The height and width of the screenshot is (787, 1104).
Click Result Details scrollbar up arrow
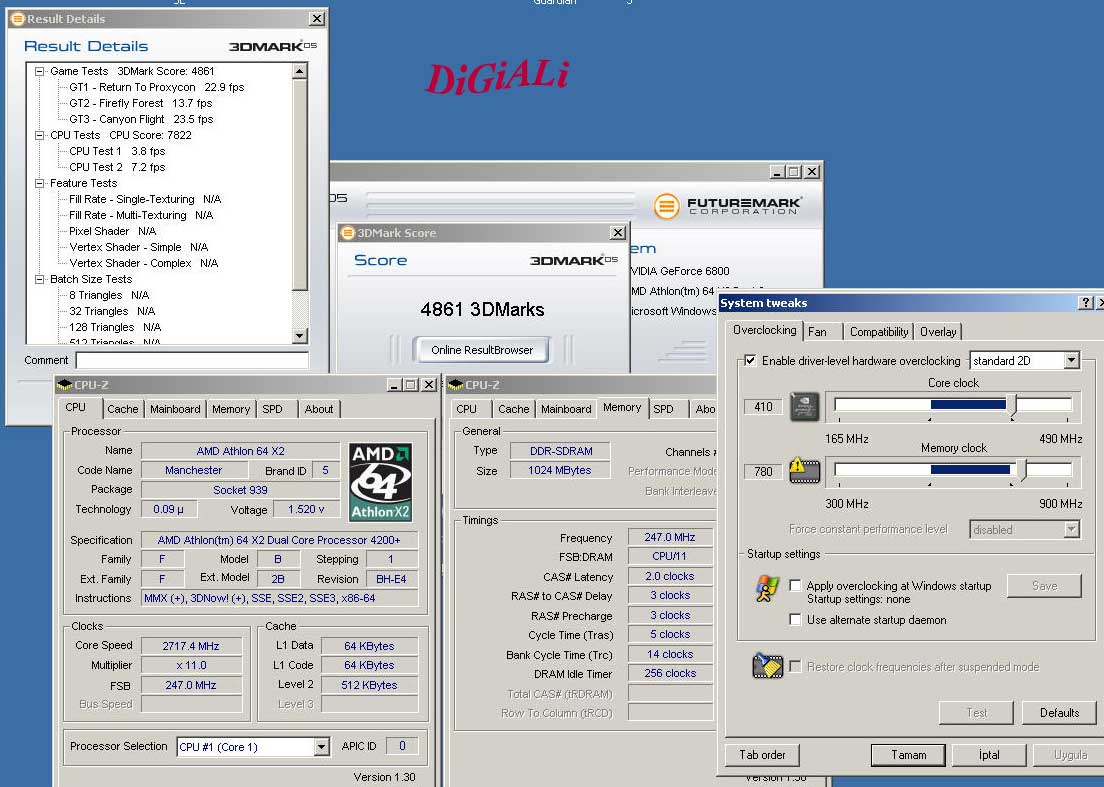tap(300, 72)
